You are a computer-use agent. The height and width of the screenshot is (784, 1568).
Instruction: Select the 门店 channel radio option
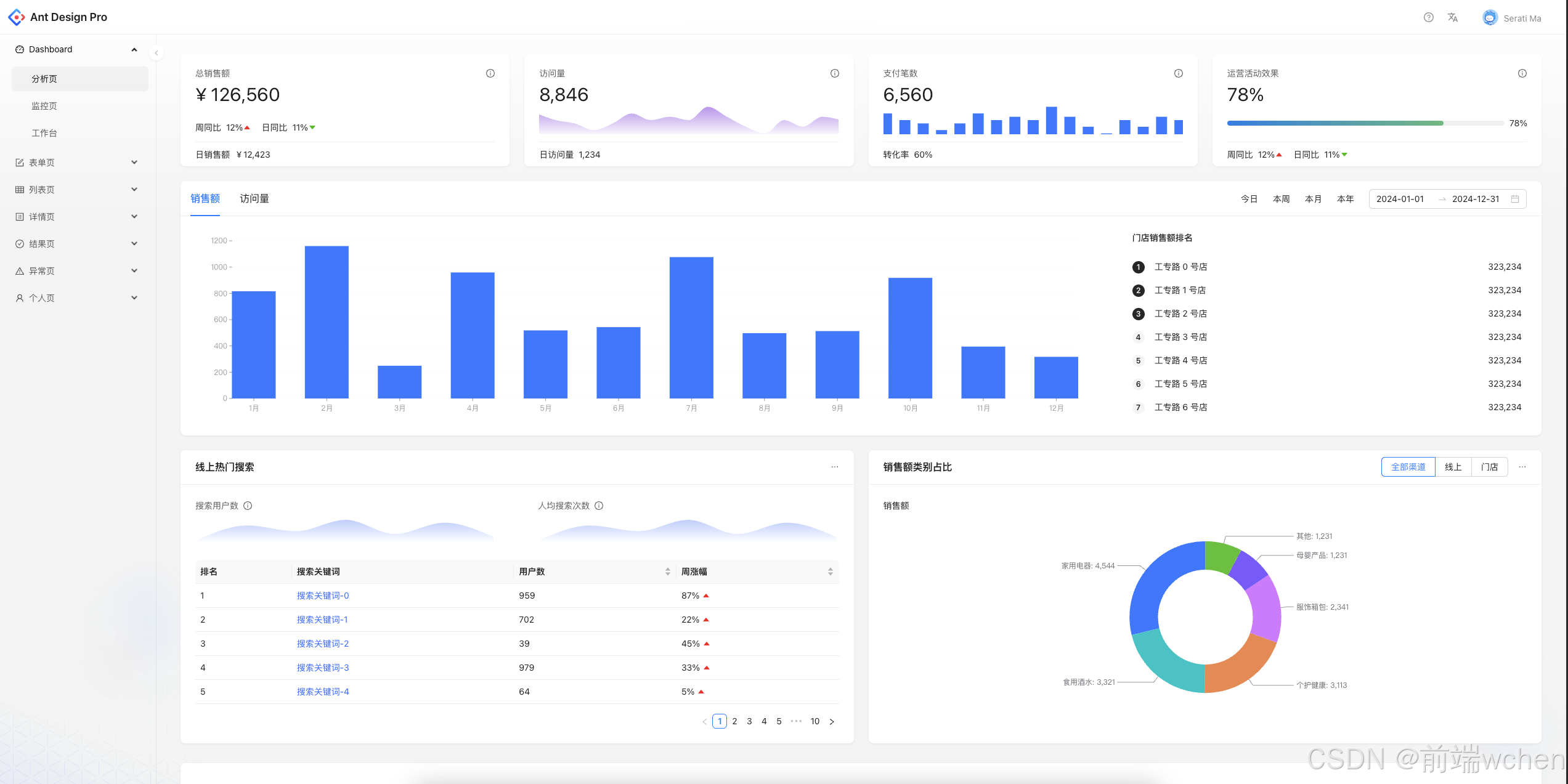point(1489,467)
